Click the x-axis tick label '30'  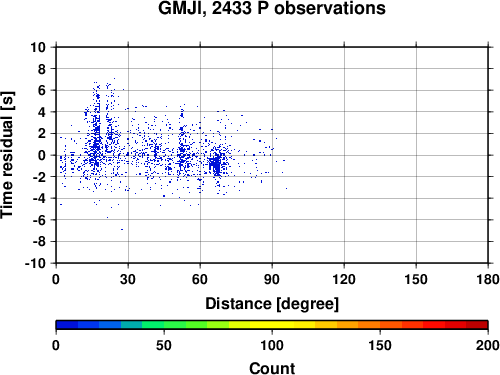pos(128,279)
